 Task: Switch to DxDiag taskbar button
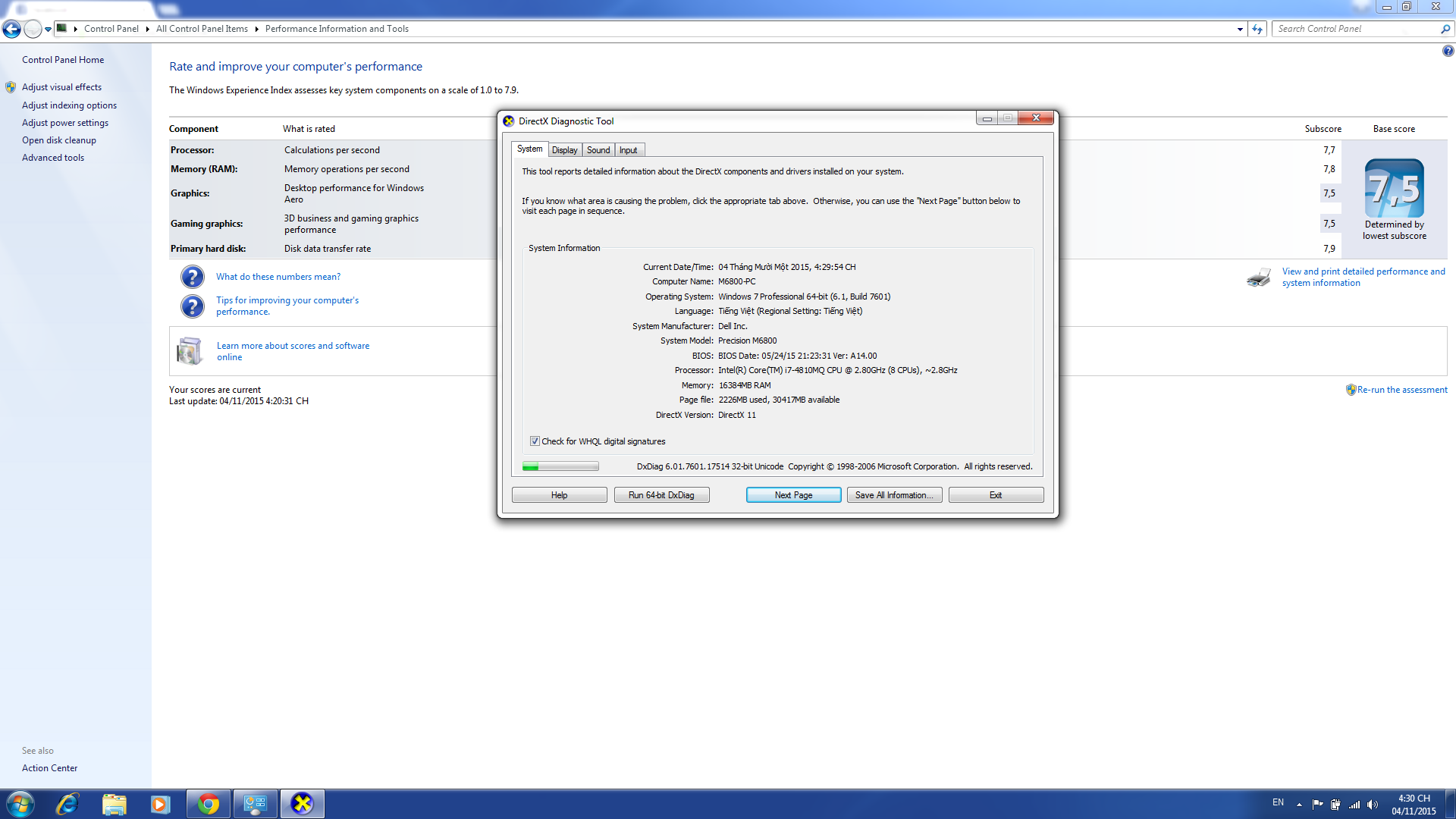coord(303,804)
